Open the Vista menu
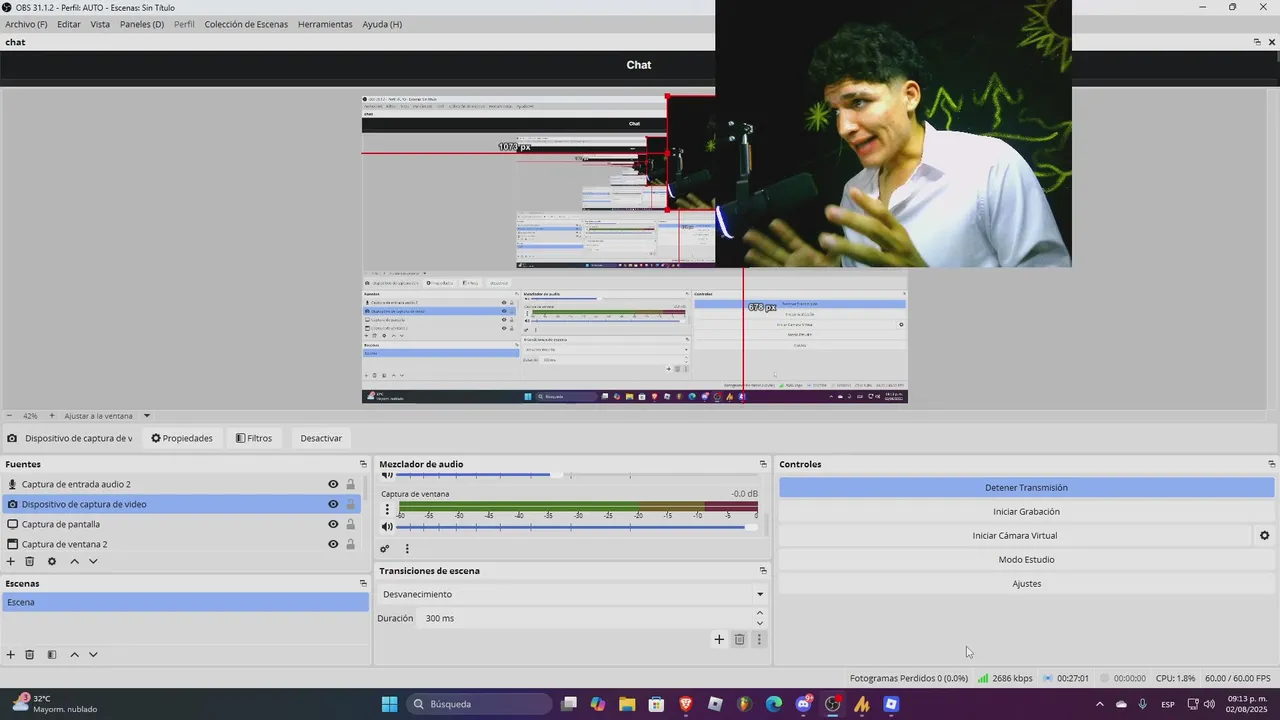1280x720 pixels. click(100, 24)
